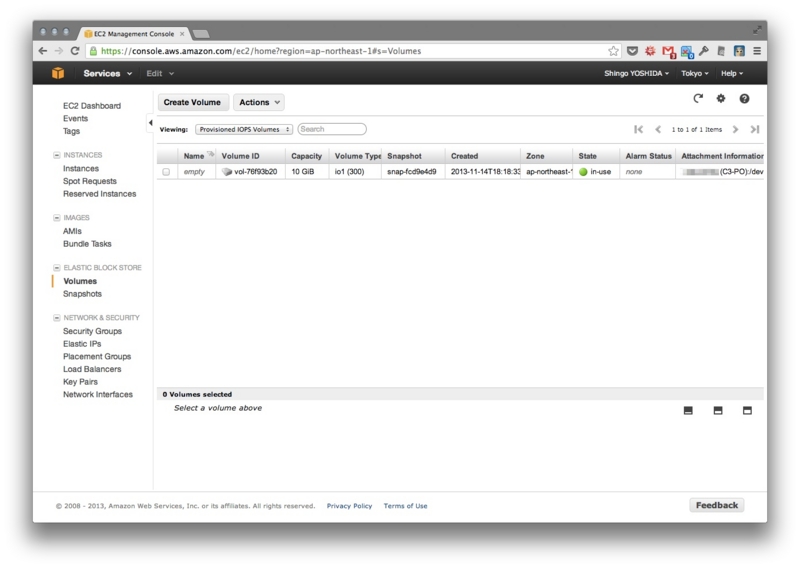
Task: Open Security Groups in sidebar
Action: point(92,331)
